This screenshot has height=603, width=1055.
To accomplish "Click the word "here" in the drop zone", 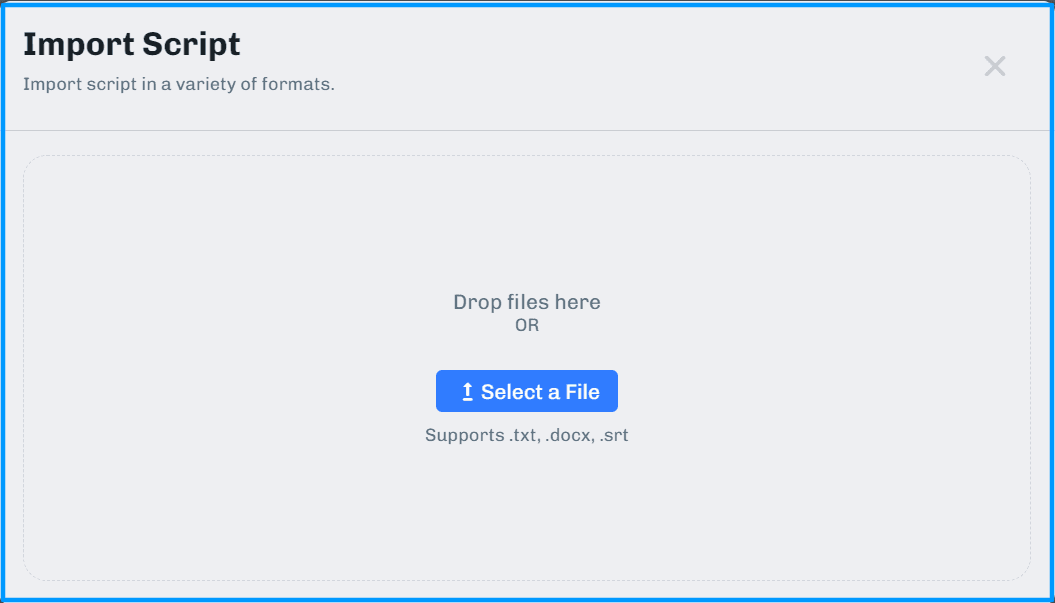I will (578, 302).
